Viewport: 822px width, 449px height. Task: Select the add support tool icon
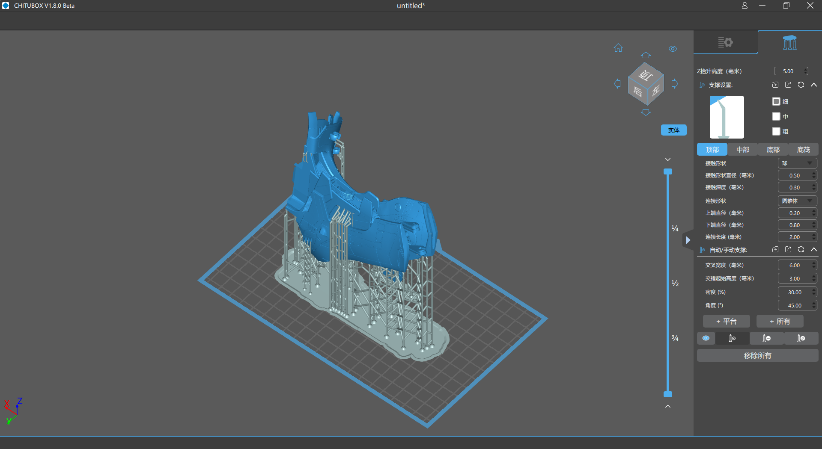732,339
